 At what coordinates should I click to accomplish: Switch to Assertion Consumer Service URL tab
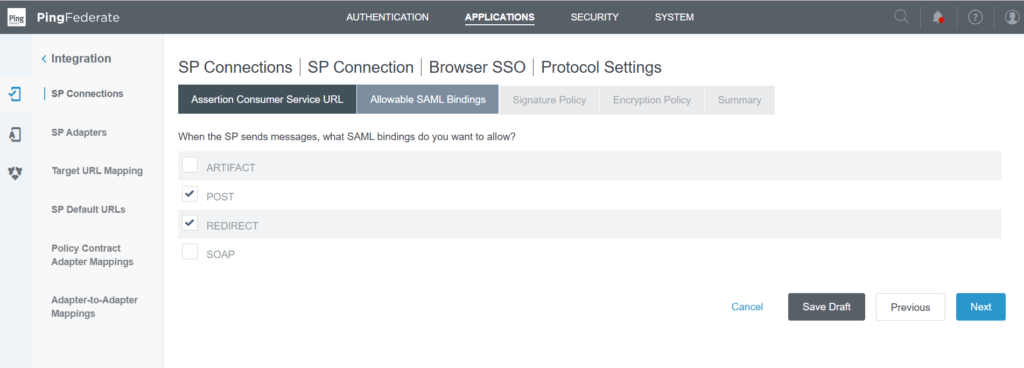tap(267, 100)
